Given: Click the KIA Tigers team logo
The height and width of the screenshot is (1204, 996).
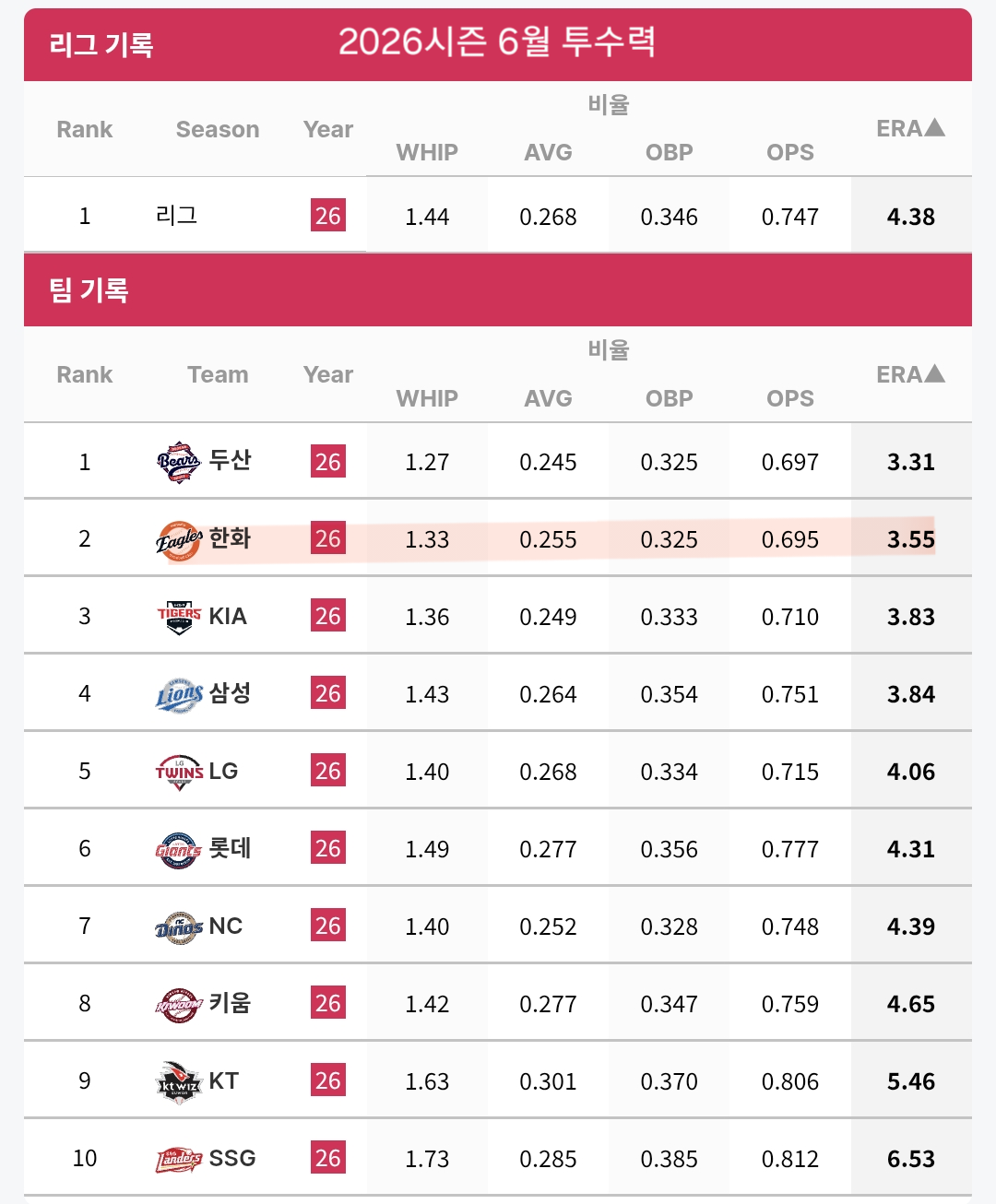Looking at the screenshot, I should [x=179, y=617].
